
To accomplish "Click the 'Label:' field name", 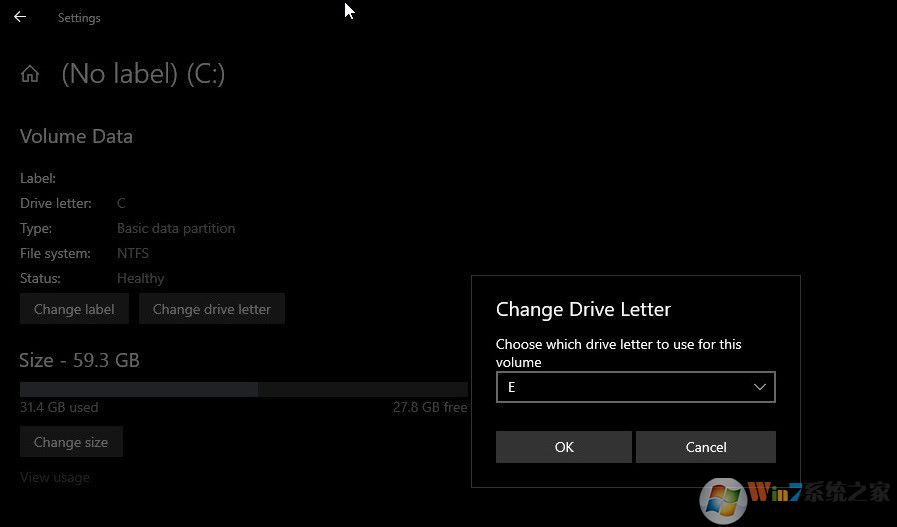I will click(x=38, y=178).
